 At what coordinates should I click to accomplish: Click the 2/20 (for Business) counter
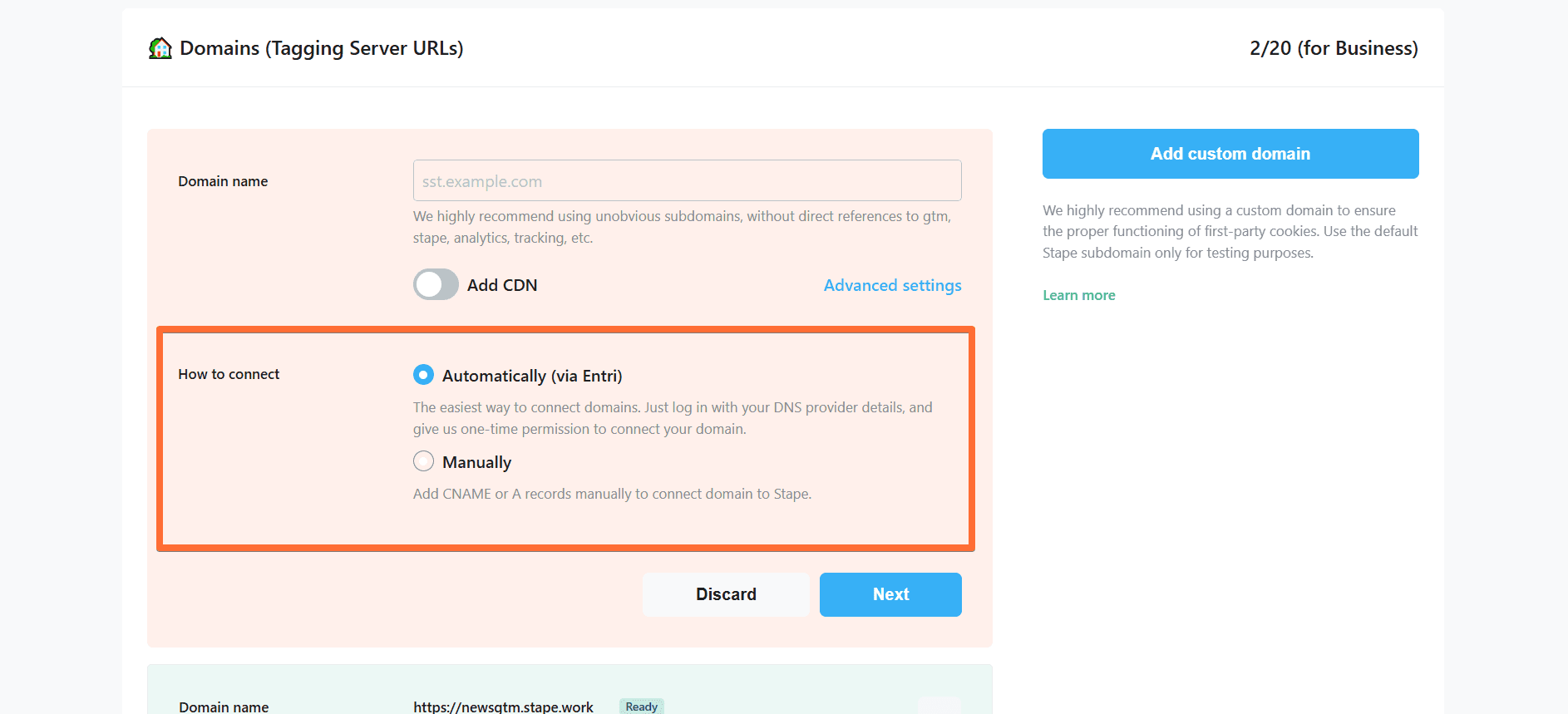pyautogui.click(x=1334, y=48)
